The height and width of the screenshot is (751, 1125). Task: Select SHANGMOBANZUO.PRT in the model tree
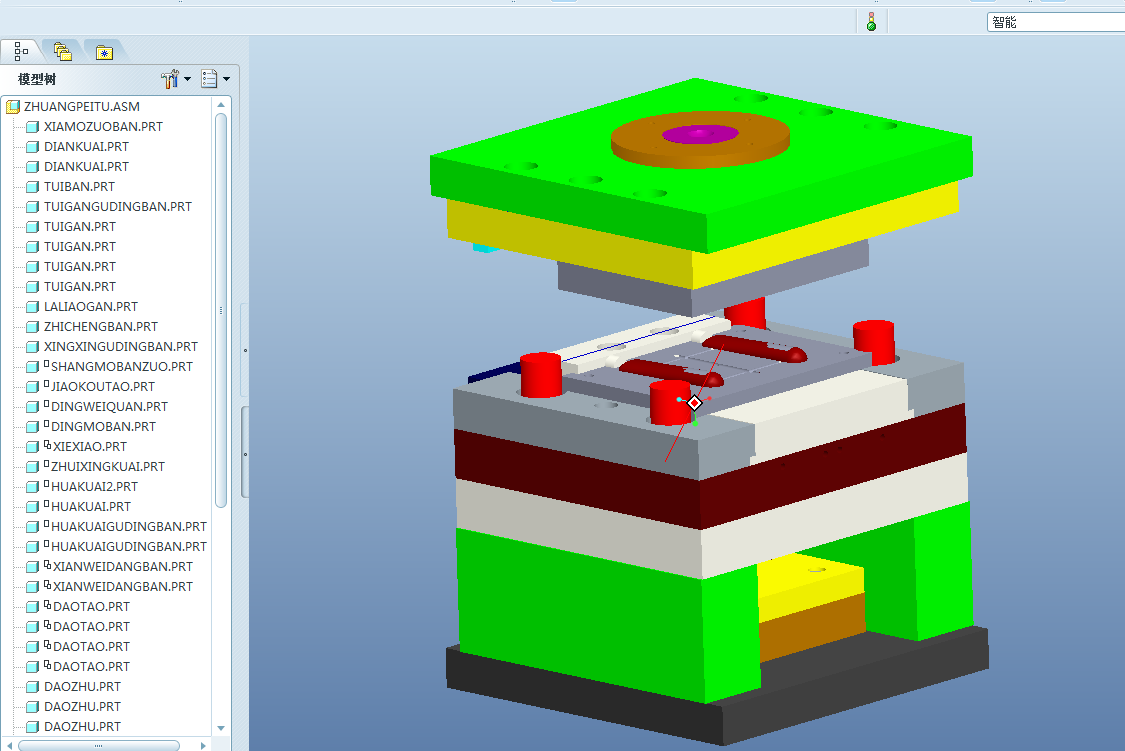tap(121, 367)
